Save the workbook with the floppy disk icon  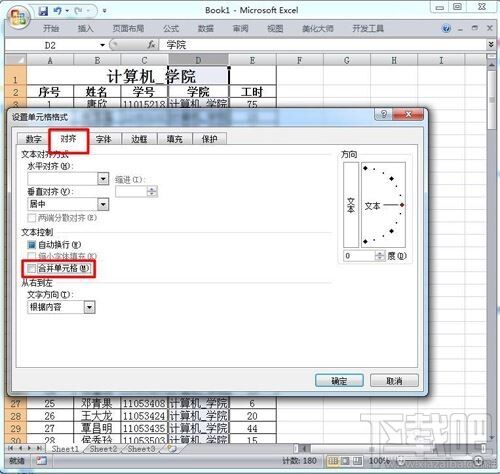pyautogui.click(x=43, y=11)
